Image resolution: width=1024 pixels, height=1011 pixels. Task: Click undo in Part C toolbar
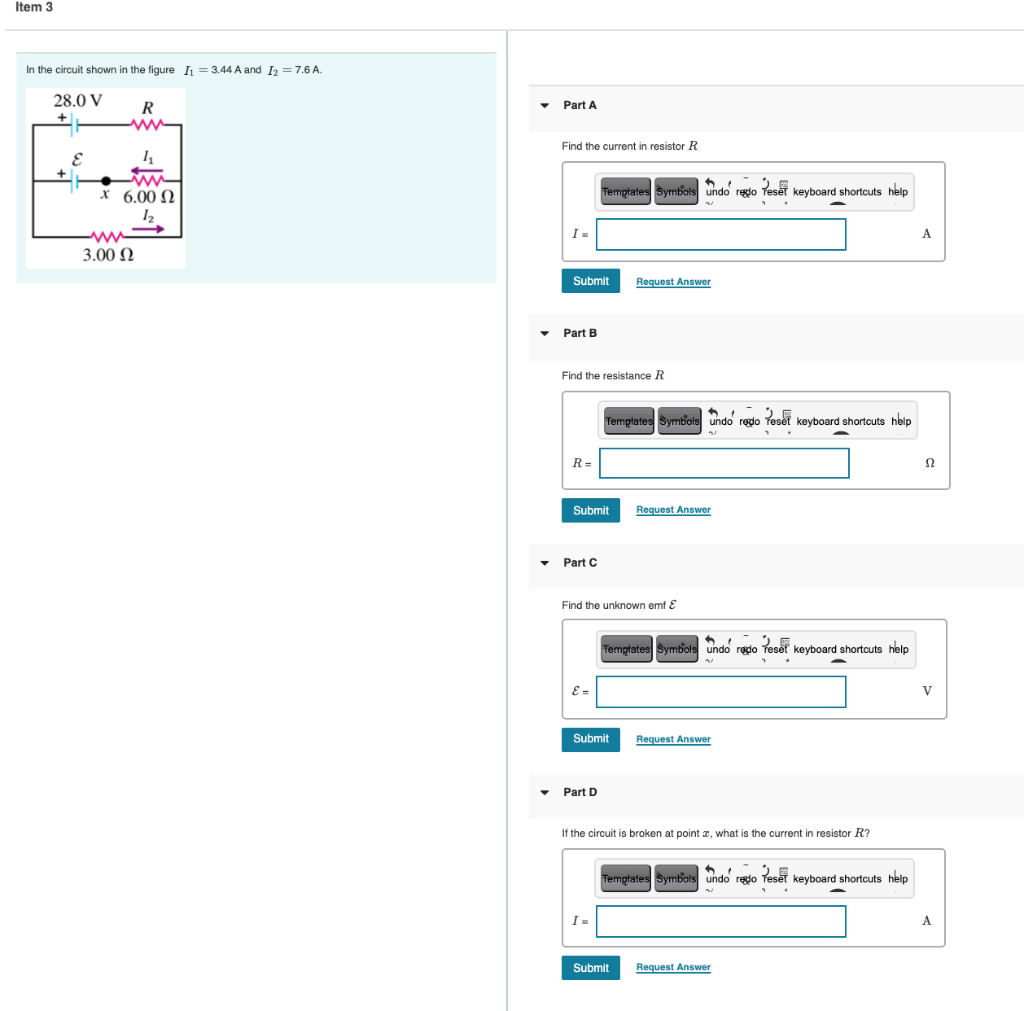point(718,649)
